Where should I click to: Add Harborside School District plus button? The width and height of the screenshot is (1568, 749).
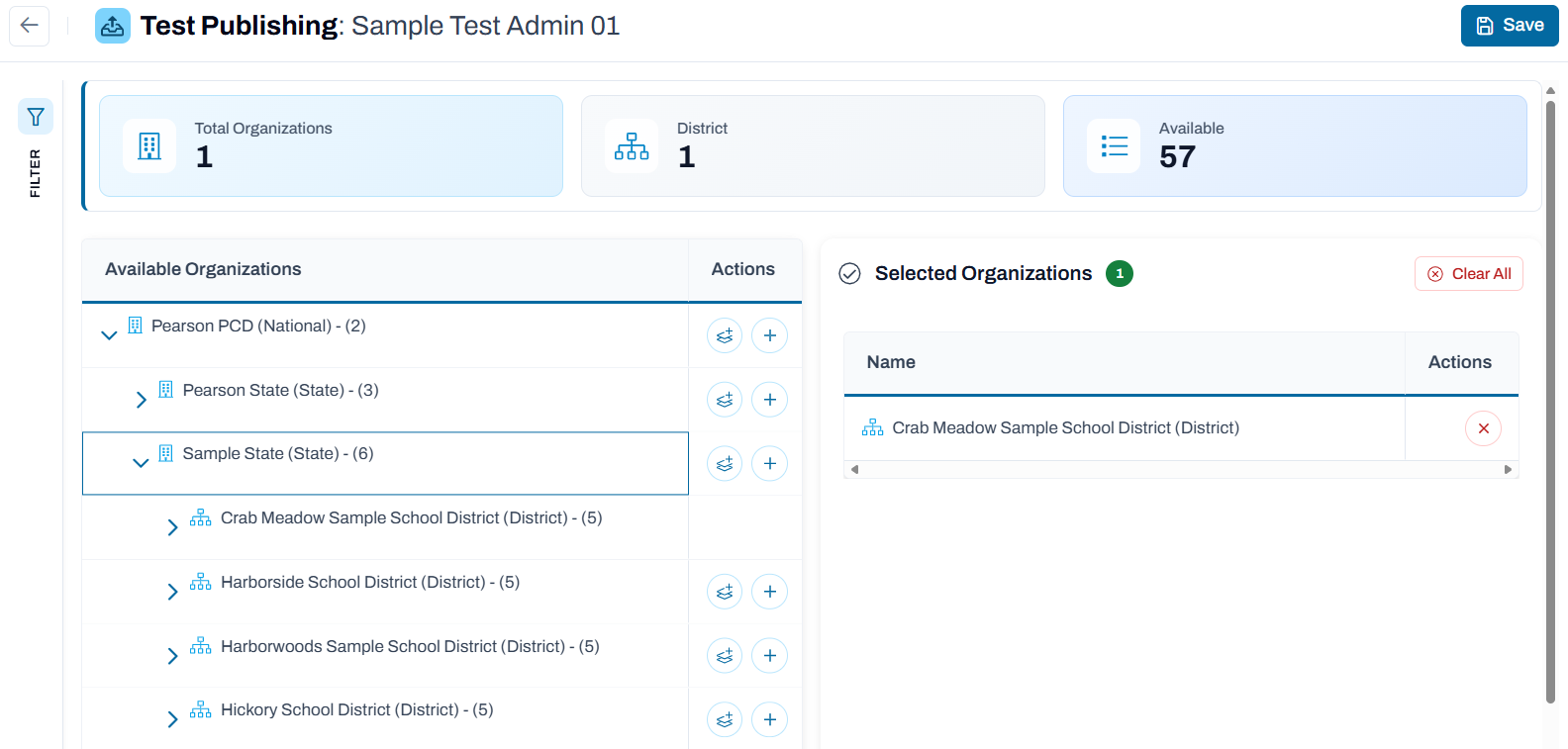[x=769, y=592]
